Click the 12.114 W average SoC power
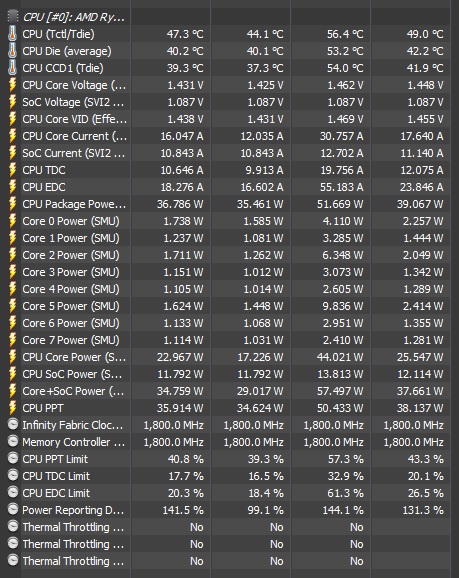The height and width of the screenshot is (578, 459). pyautogui.click(x=420, y=374)
